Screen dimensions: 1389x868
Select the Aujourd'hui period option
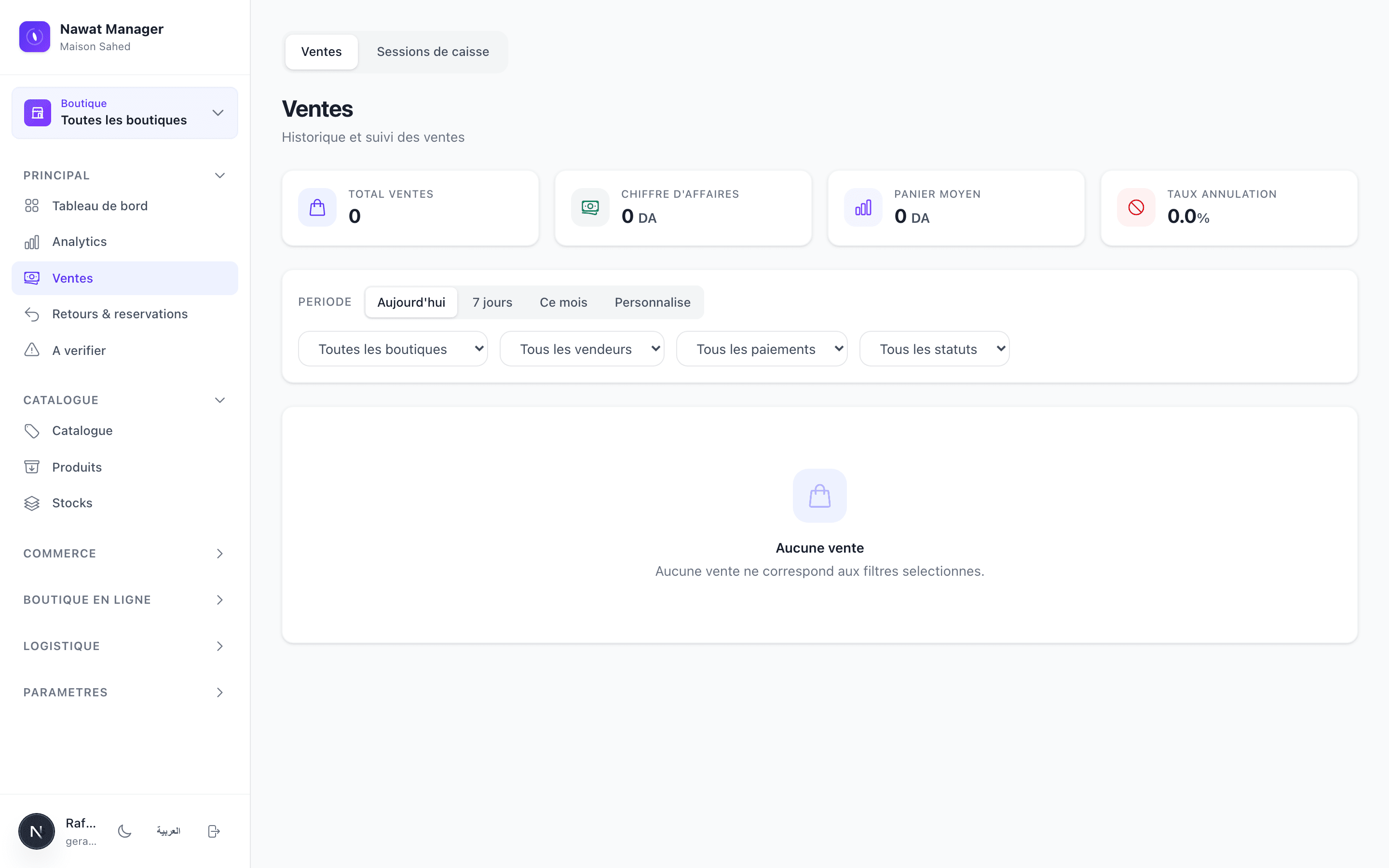411,302
